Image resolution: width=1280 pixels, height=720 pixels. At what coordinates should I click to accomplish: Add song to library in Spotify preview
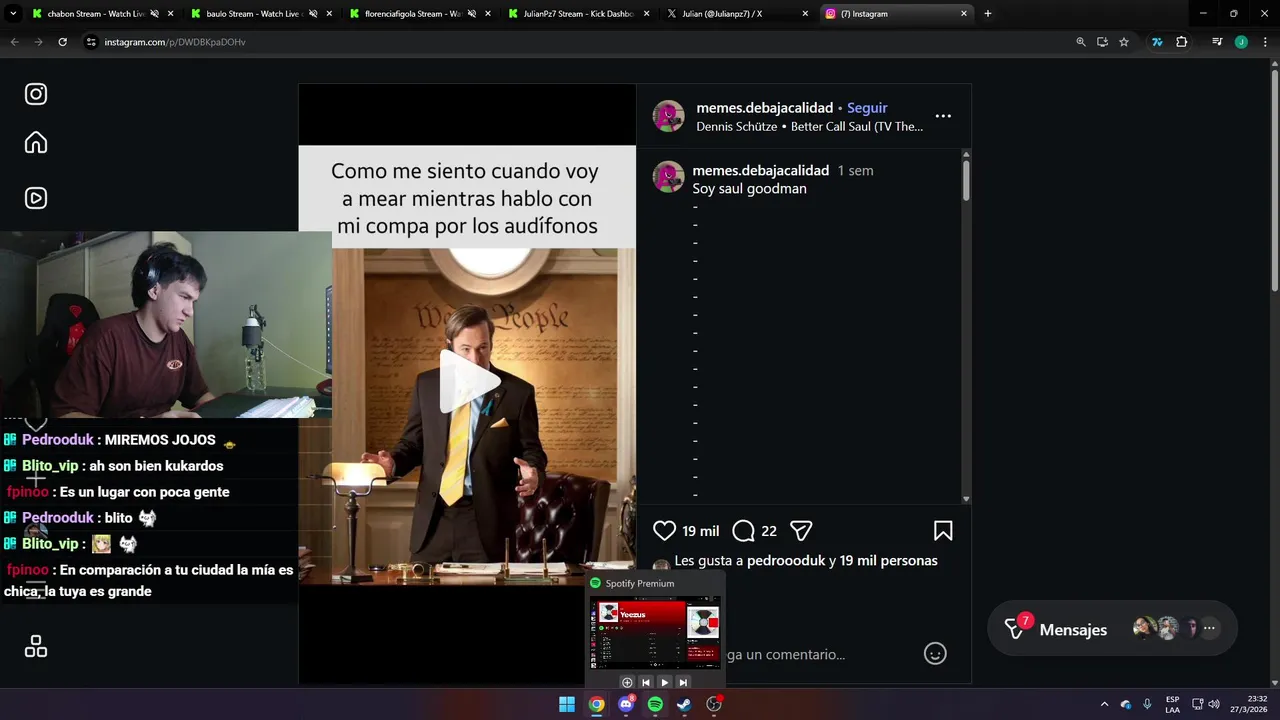pos(627,682)
